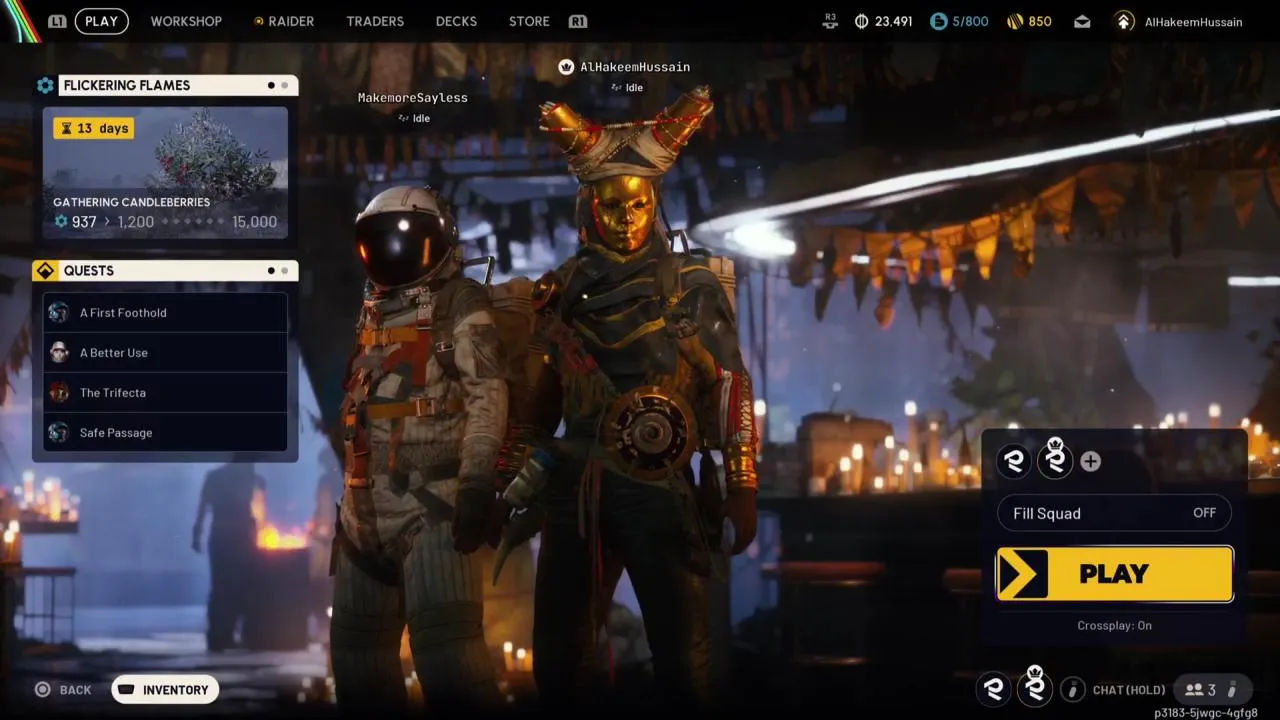Click the Back circle button icon
The width and height of the screenshot is (1280, 720).
(42, 689)
